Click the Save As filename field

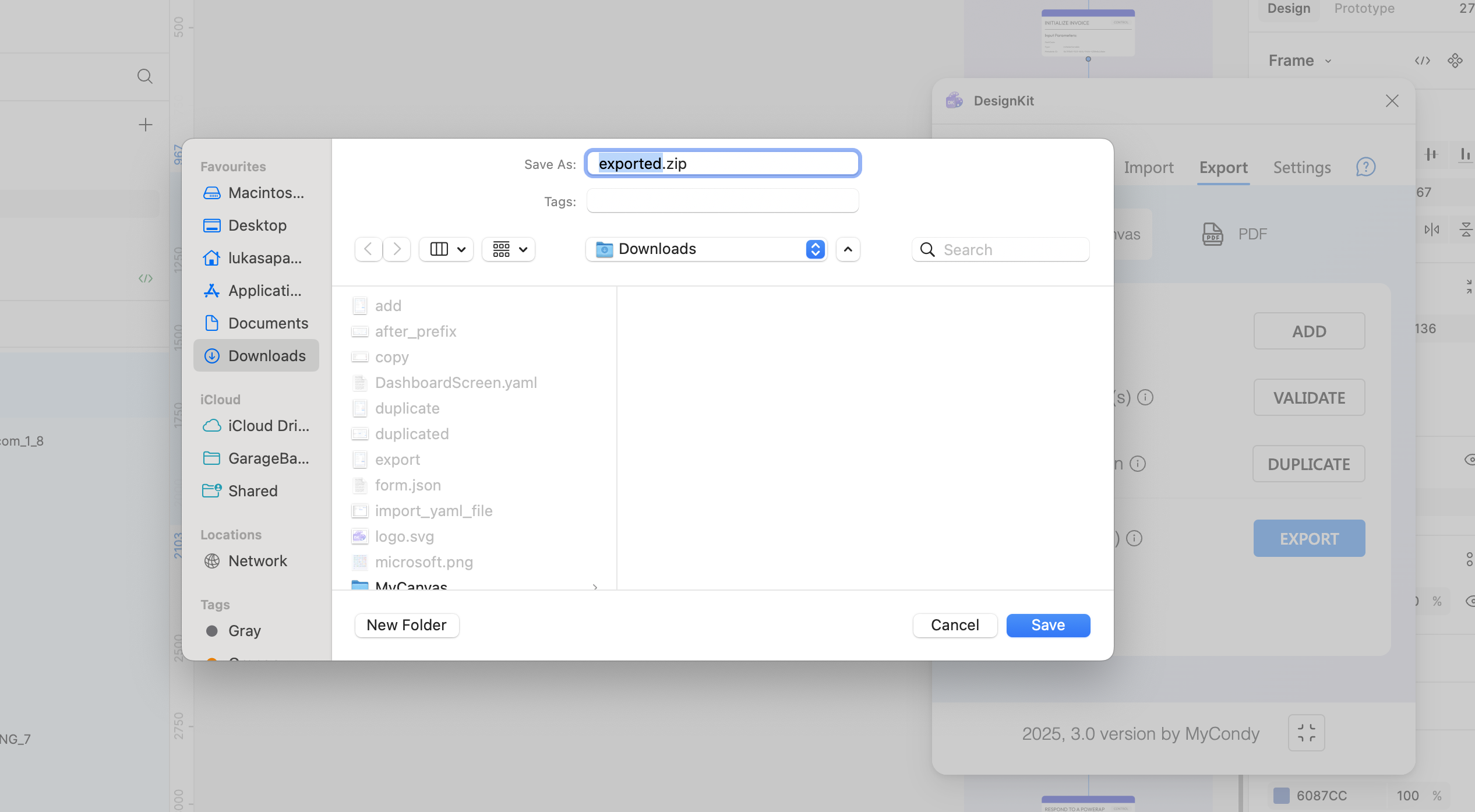click(x=722, y=164)
